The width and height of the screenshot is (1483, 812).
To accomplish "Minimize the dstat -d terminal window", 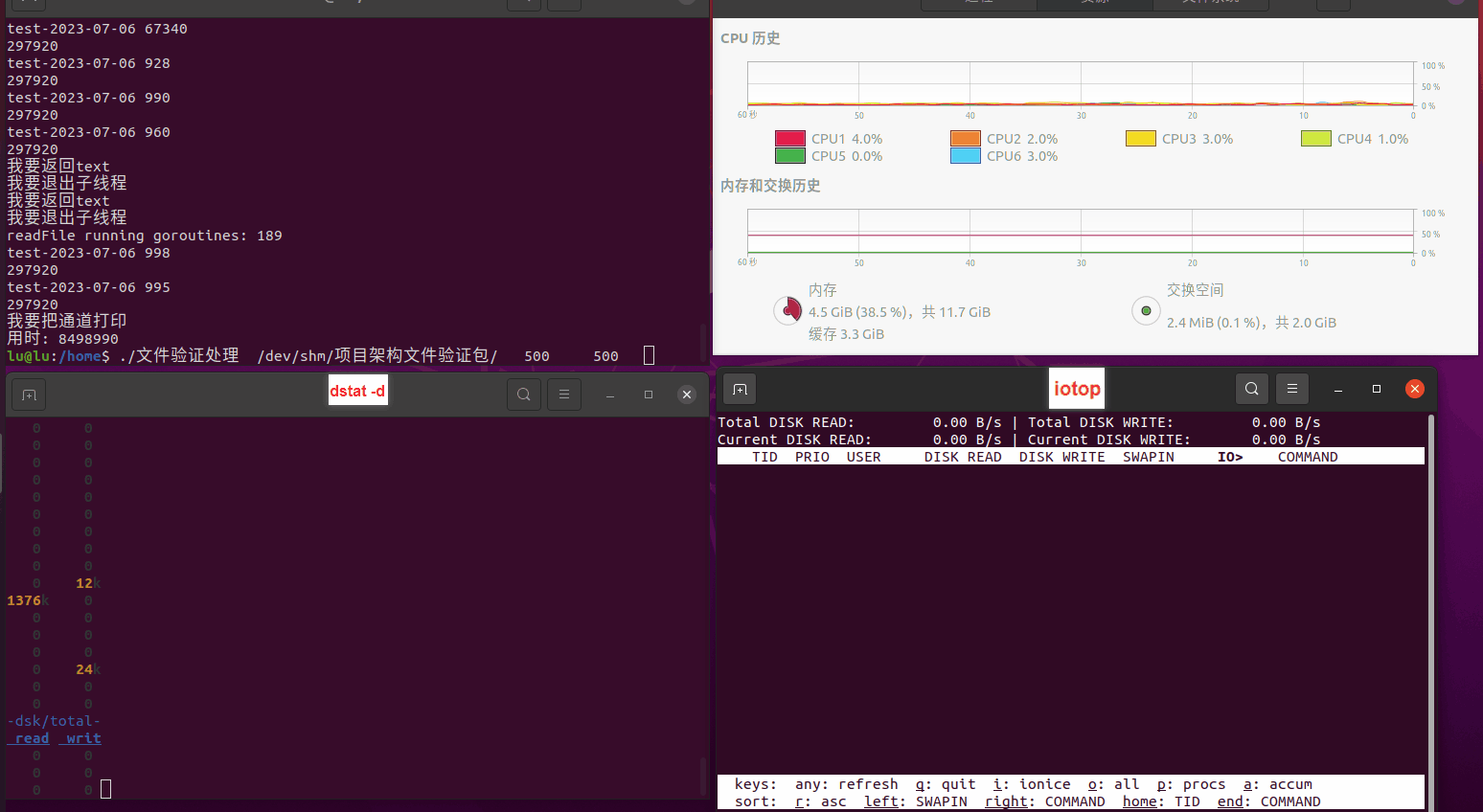I will click(x=610, y=395).
